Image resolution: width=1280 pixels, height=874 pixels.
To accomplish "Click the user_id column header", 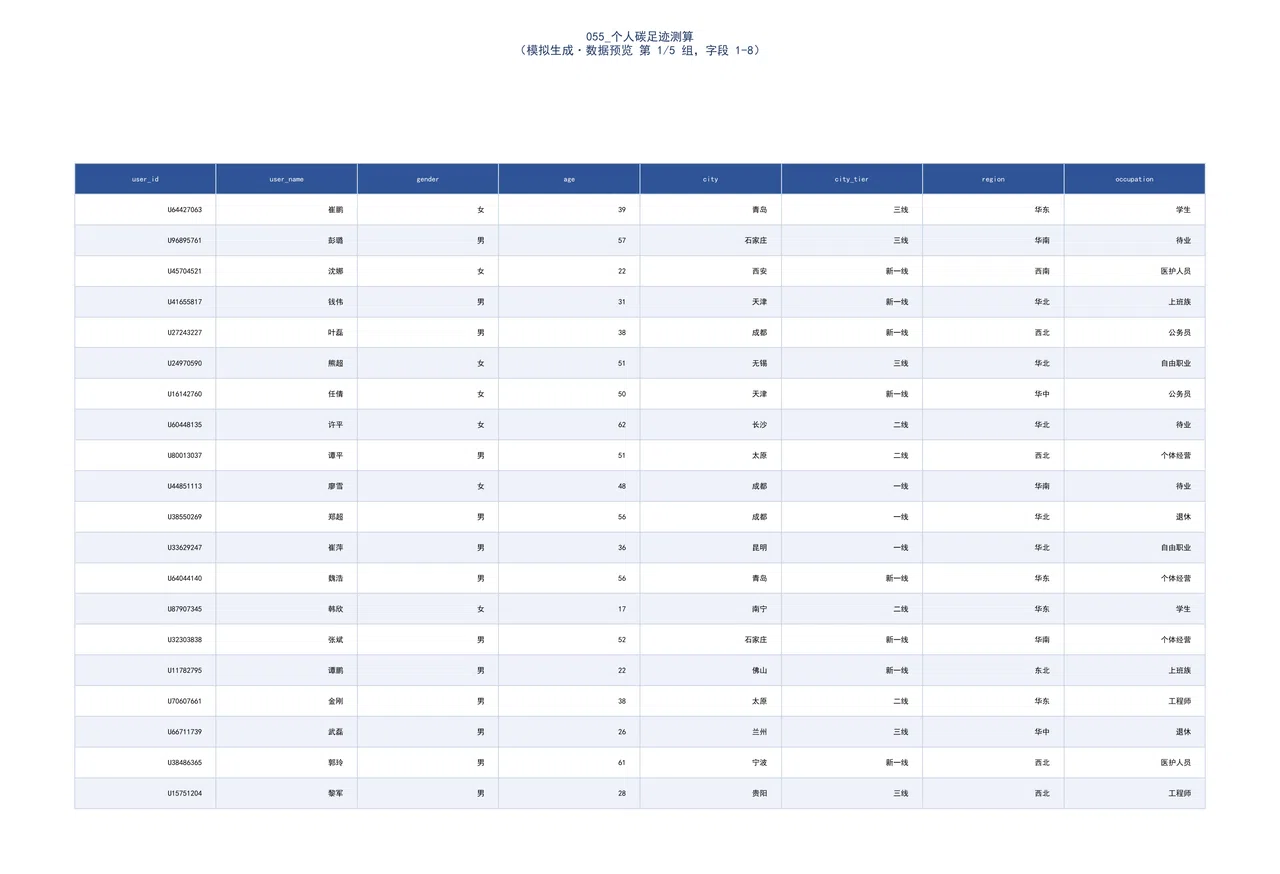I will tap(145, 179).
